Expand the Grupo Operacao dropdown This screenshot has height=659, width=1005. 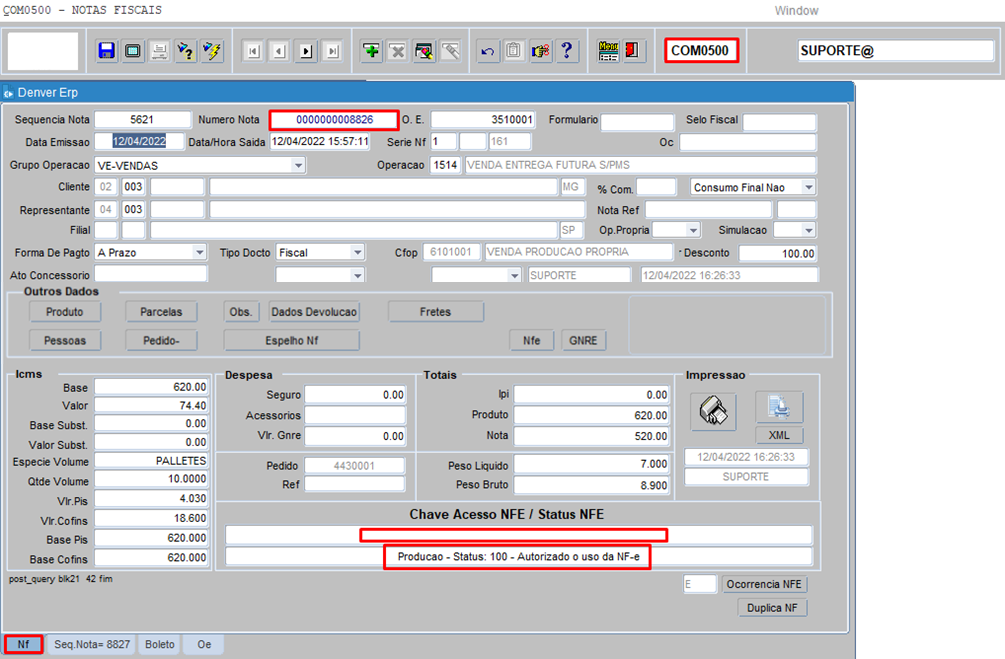tap(298, 165)
